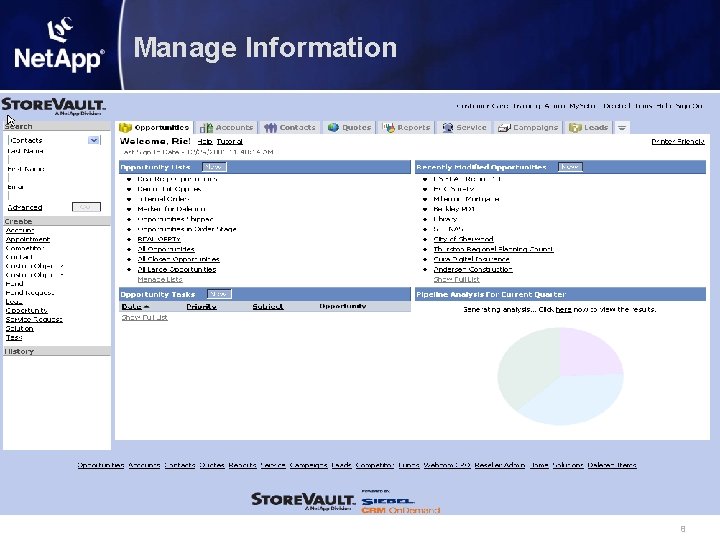Click the Campaigns tab icon
Viewport: 720px width, 540px height.
pos(505,128)
